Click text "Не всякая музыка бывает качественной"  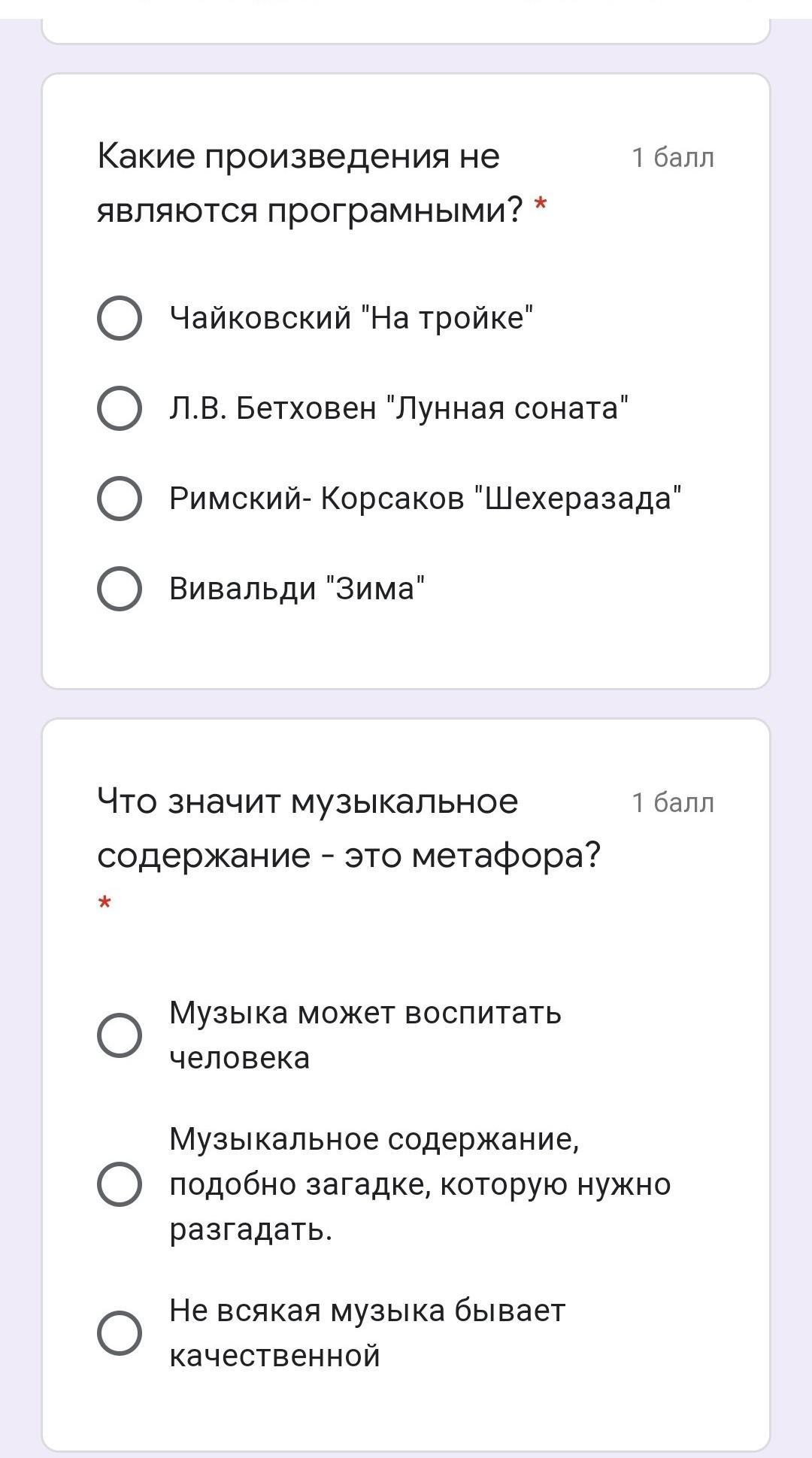[366, 1332]
